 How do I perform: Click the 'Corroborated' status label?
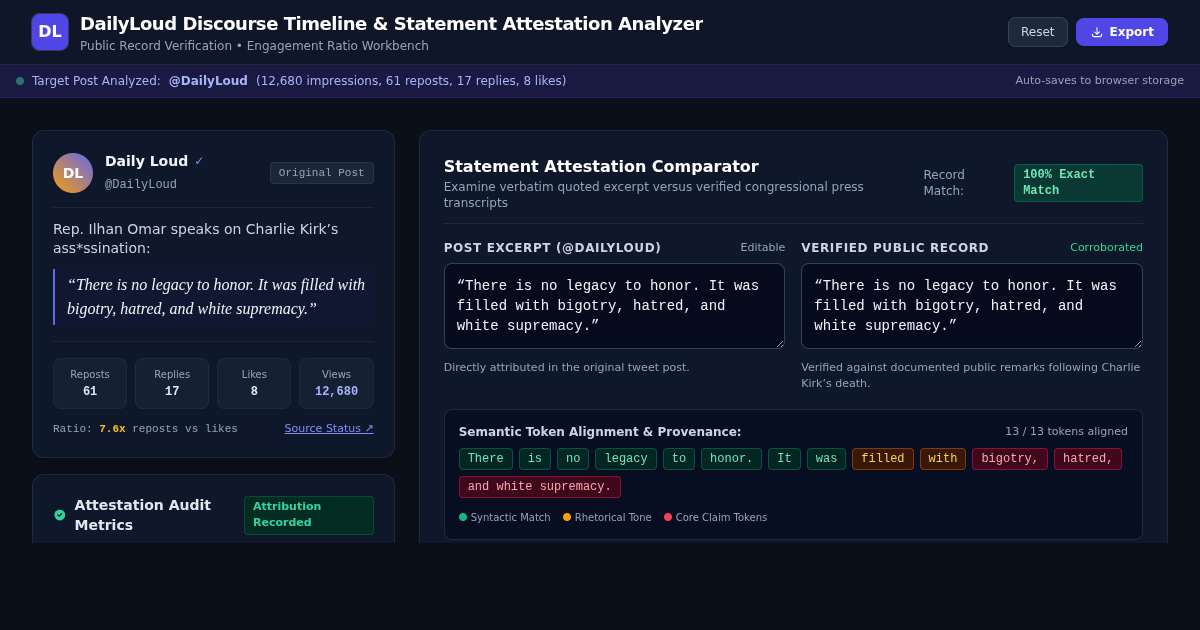point(1106,248)
